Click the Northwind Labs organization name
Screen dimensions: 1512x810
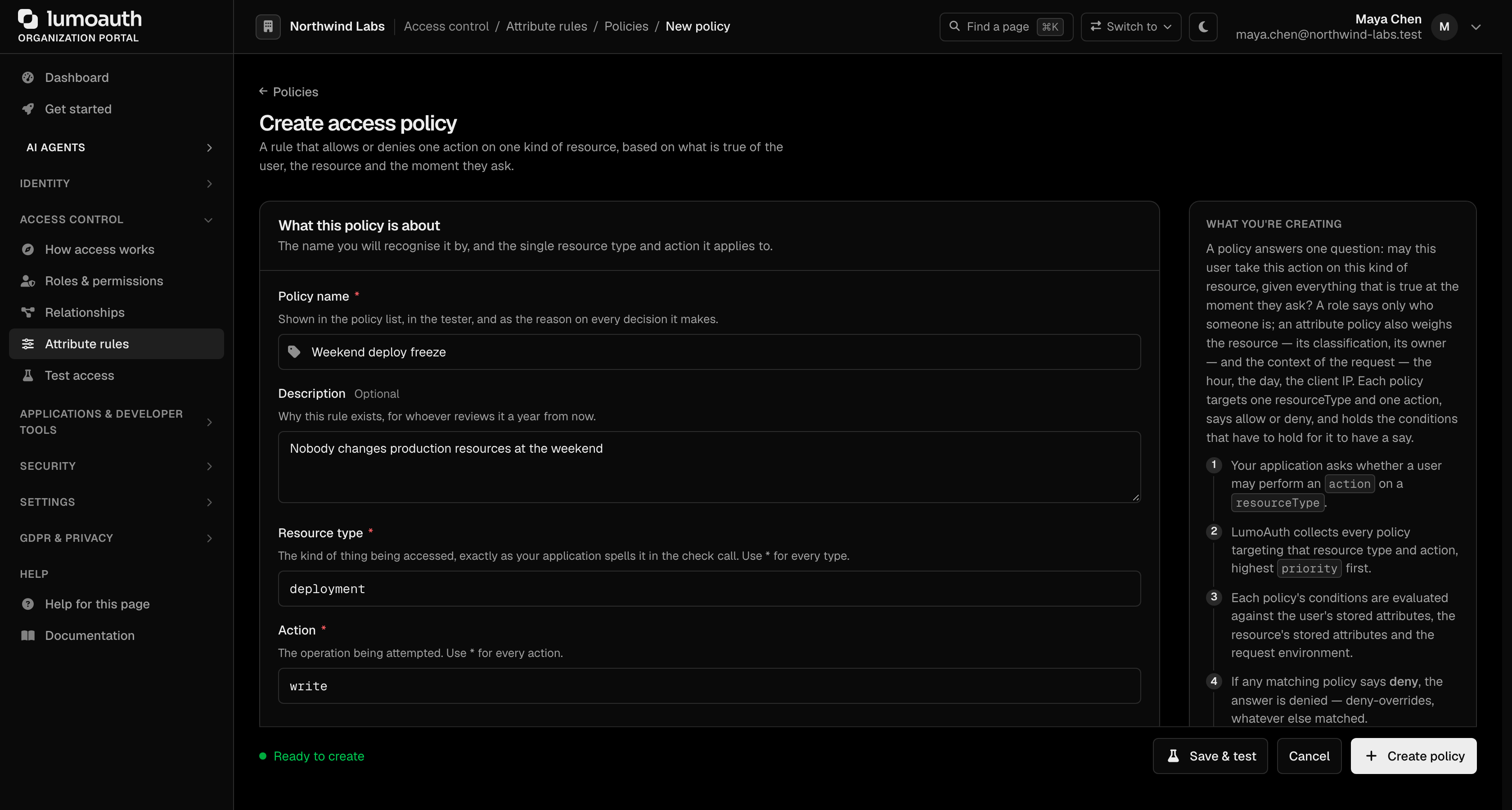point(337,27)
